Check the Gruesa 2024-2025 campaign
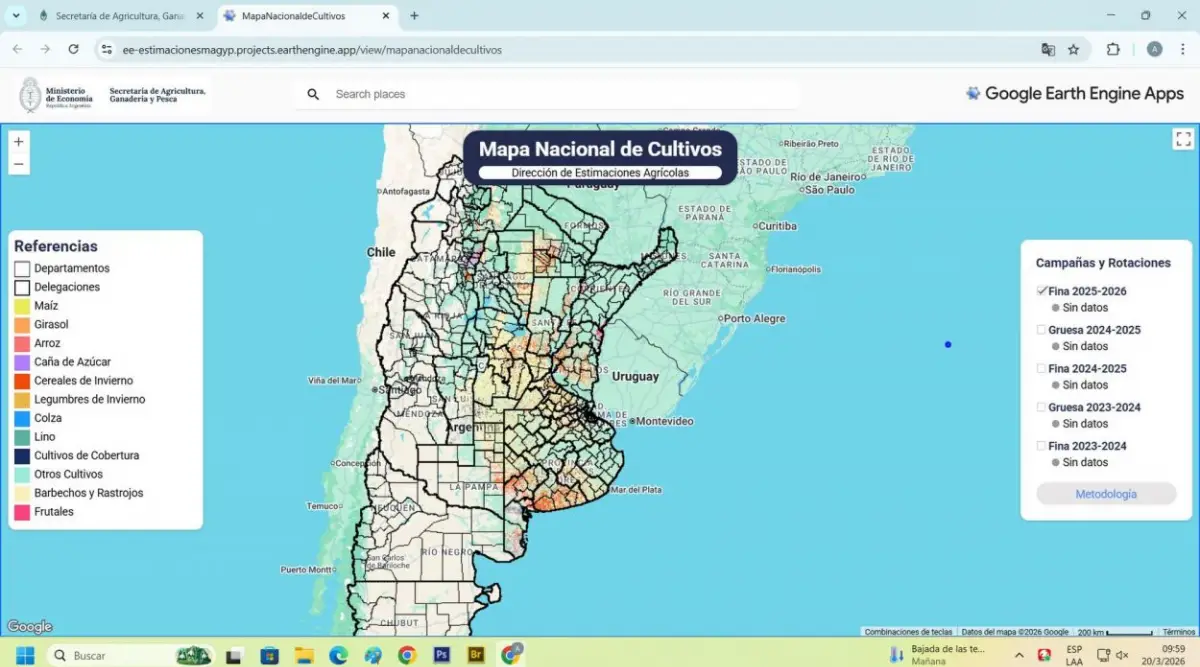1200x667 pixels. [1040, 329]
